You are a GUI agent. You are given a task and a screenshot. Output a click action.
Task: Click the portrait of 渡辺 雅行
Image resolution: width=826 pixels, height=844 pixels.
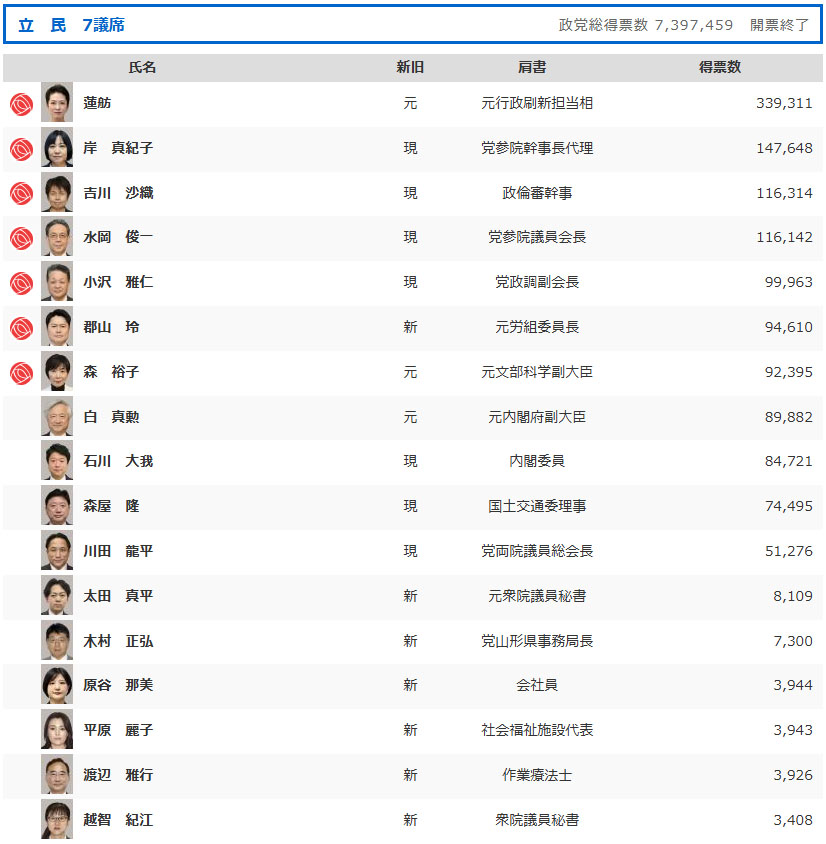57,775
